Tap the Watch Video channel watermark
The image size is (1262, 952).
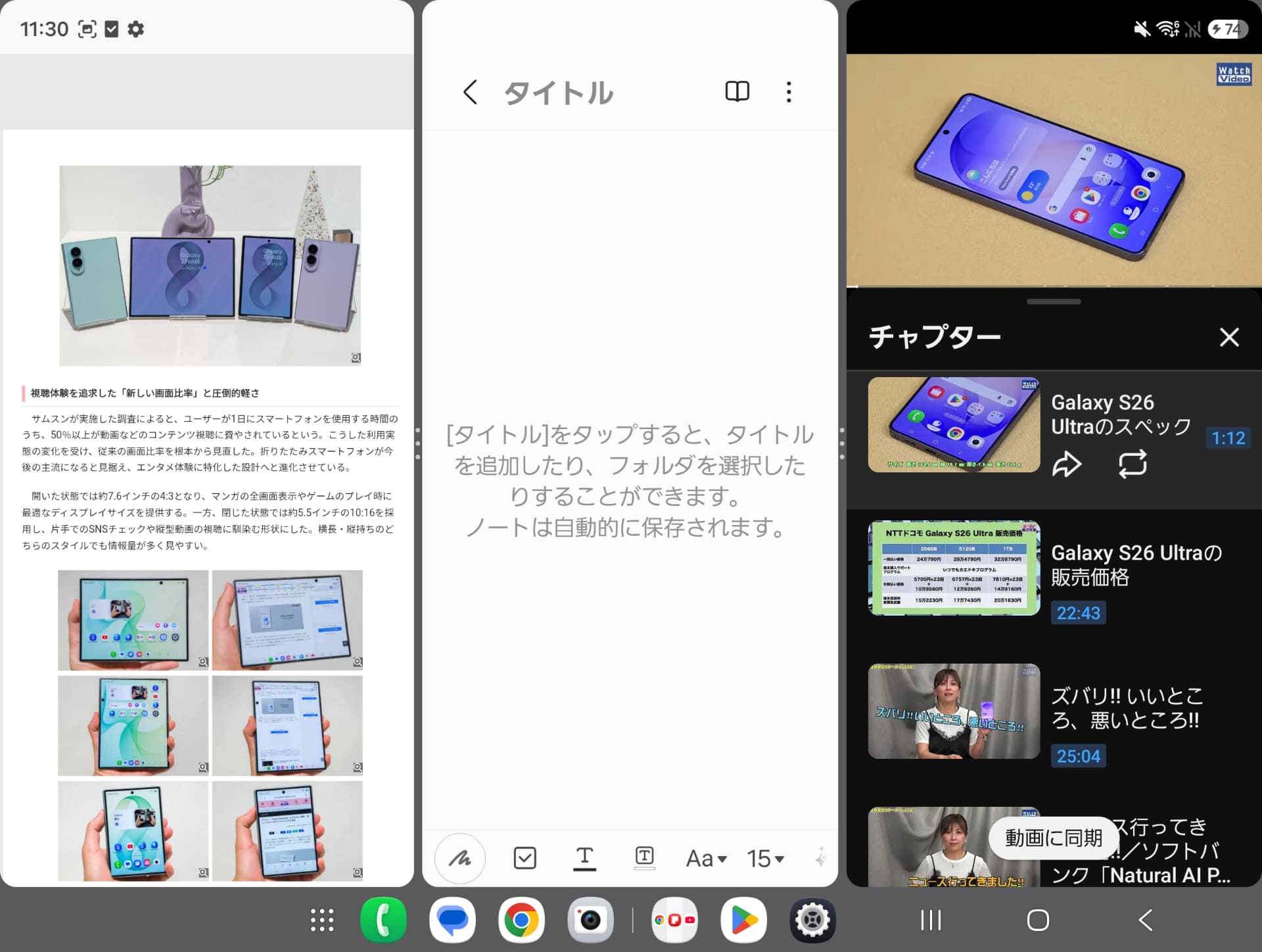pos(1234,74)
